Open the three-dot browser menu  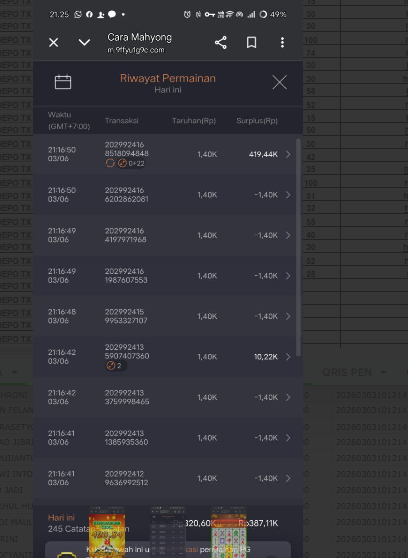[x=282, y=43]
